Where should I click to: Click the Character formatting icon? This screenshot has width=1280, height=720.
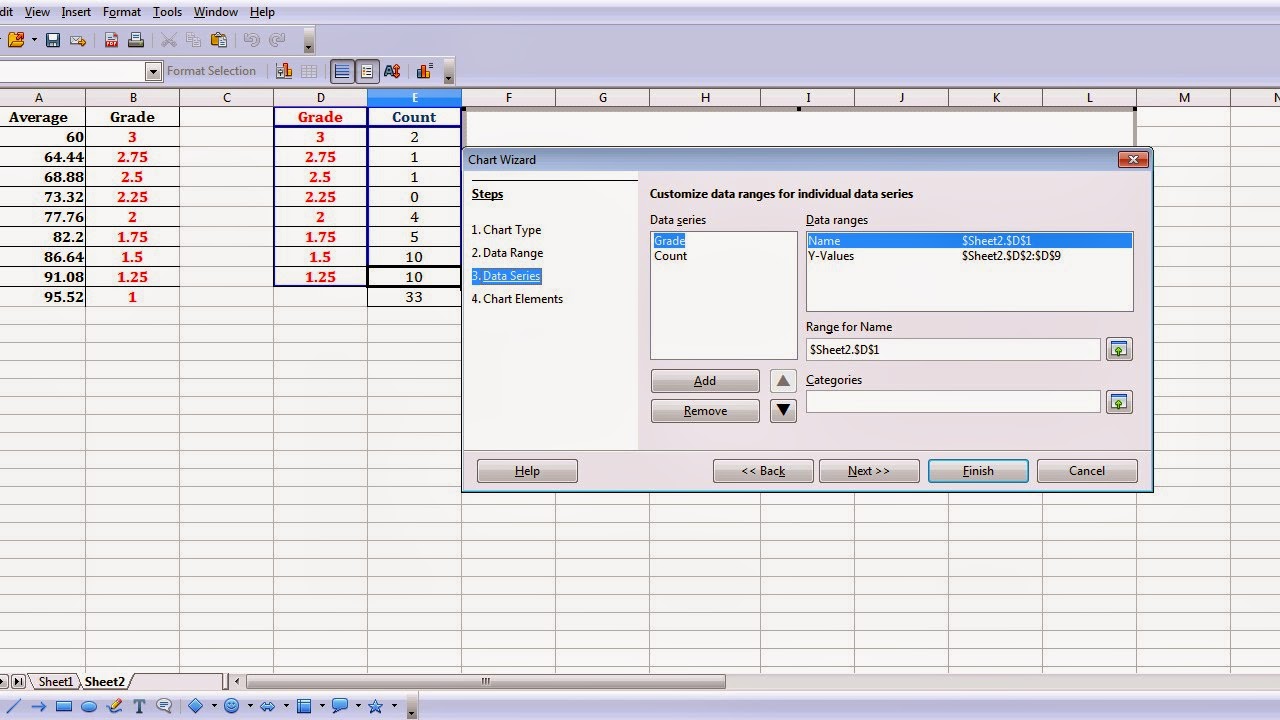(394, 71)
